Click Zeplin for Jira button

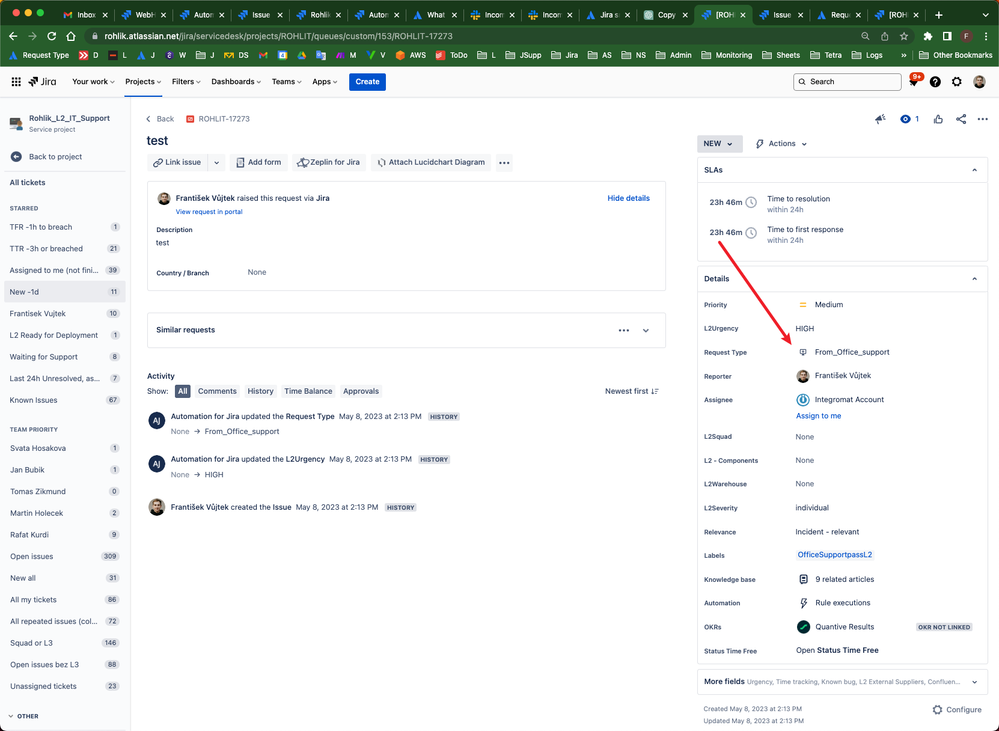pyautogui.click(x=329, y=163)
